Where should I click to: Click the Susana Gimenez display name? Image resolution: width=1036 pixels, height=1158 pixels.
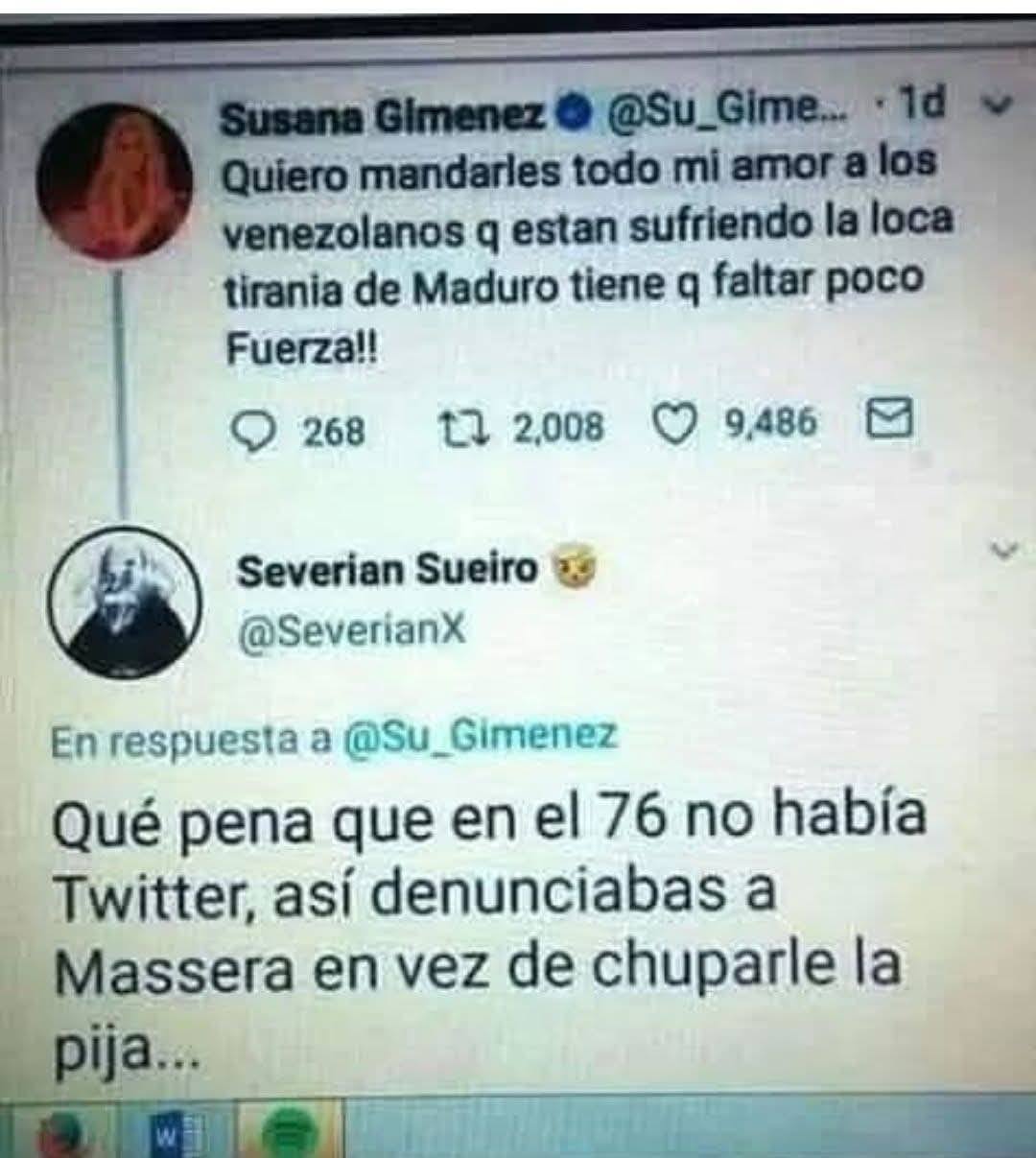point(384,118)
